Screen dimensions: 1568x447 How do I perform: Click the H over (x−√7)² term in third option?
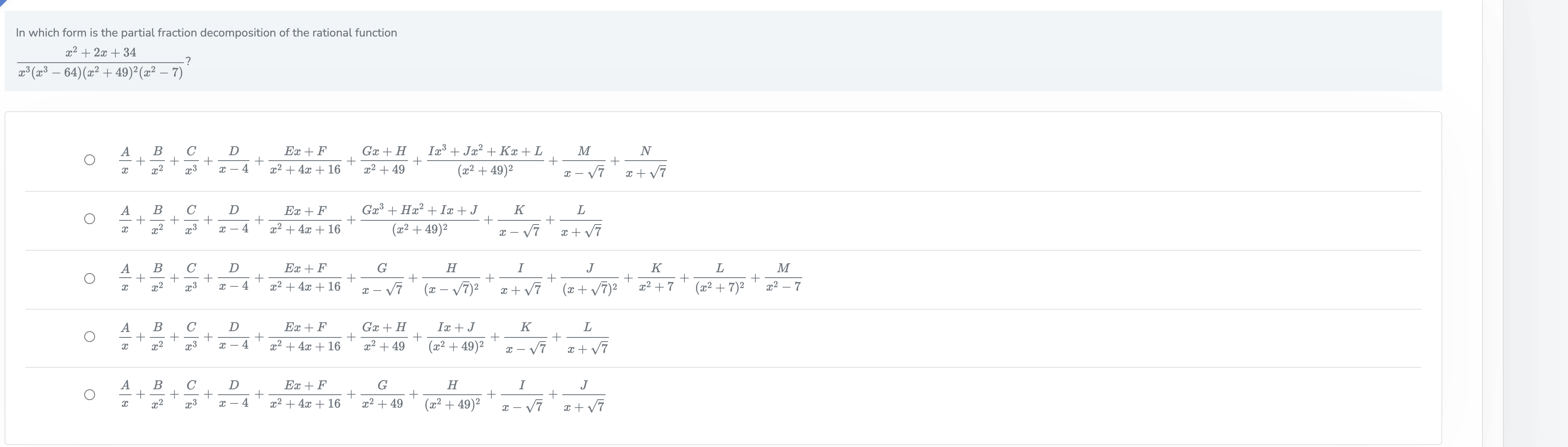point(451,278)
